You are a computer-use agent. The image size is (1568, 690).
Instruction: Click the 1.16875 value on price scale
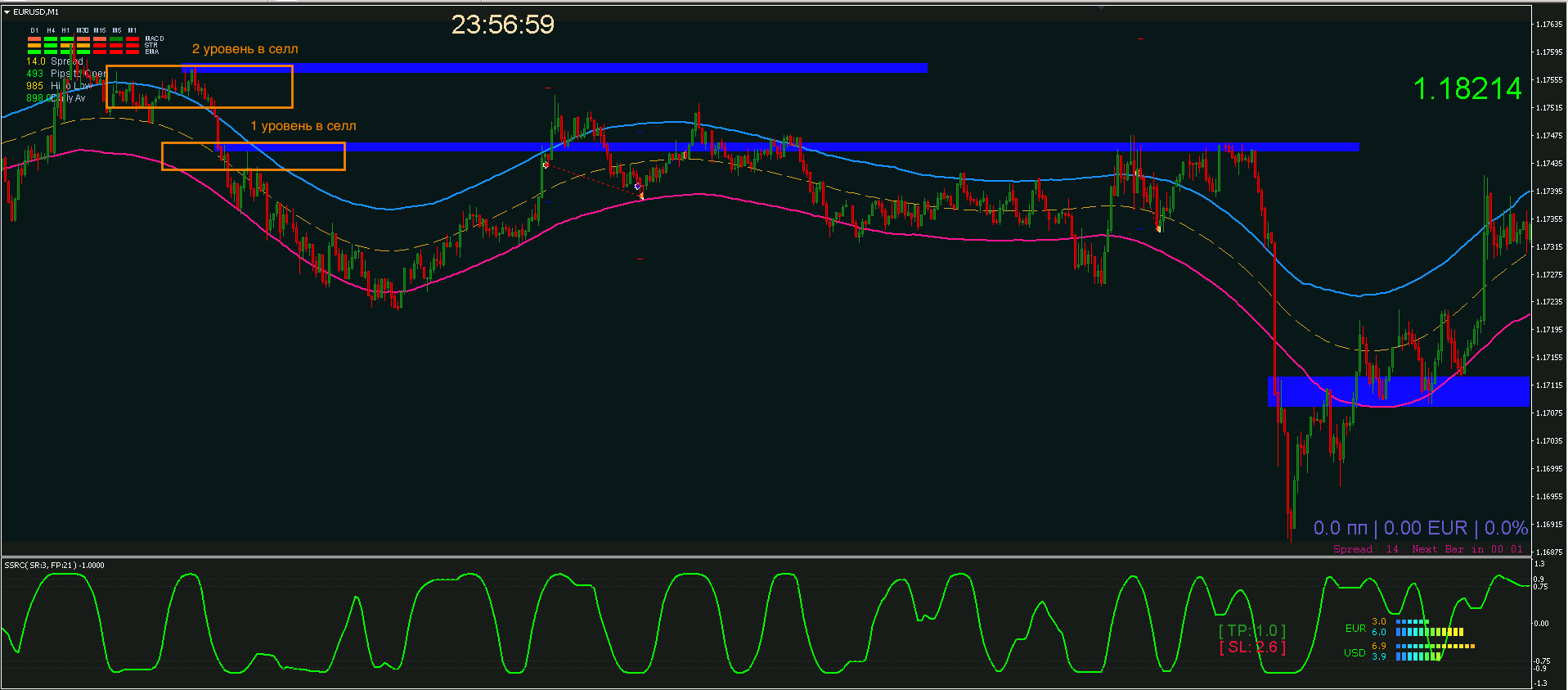pos(1548,552)
